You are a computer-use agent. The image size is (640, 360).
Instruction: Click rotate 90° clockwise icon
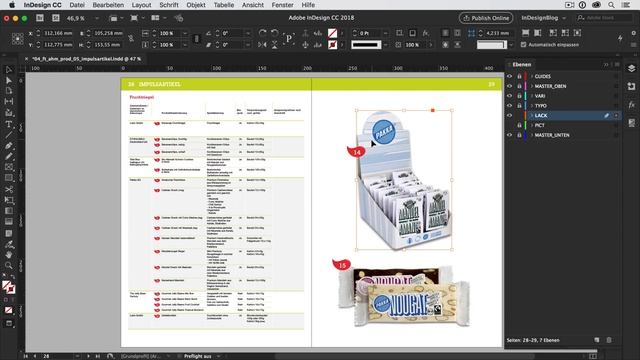262,33
